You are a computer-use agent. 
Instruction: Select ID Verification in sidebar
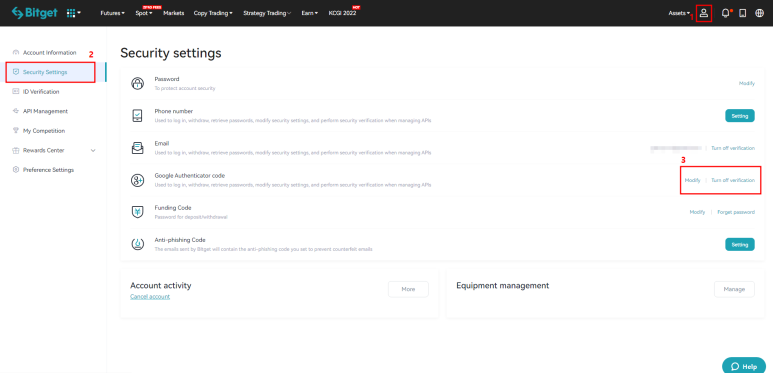[x=41, y=92]
